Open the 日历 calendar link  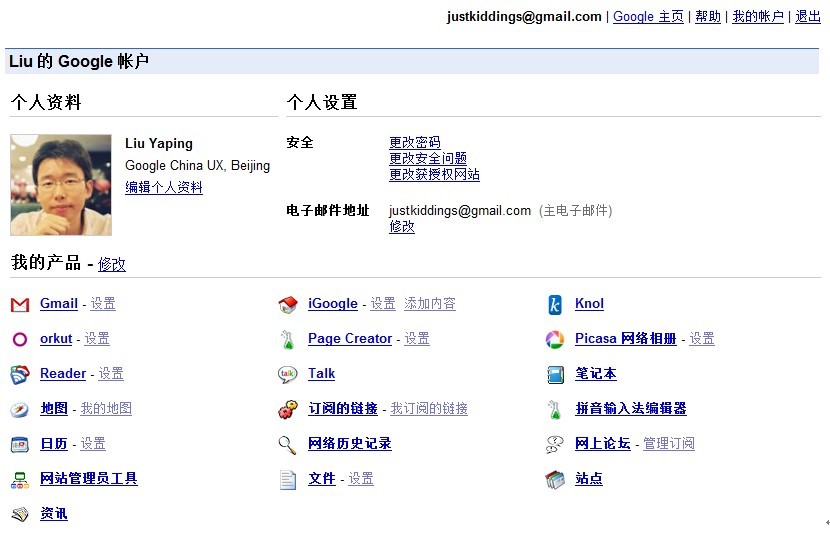(x=54, y=443)
